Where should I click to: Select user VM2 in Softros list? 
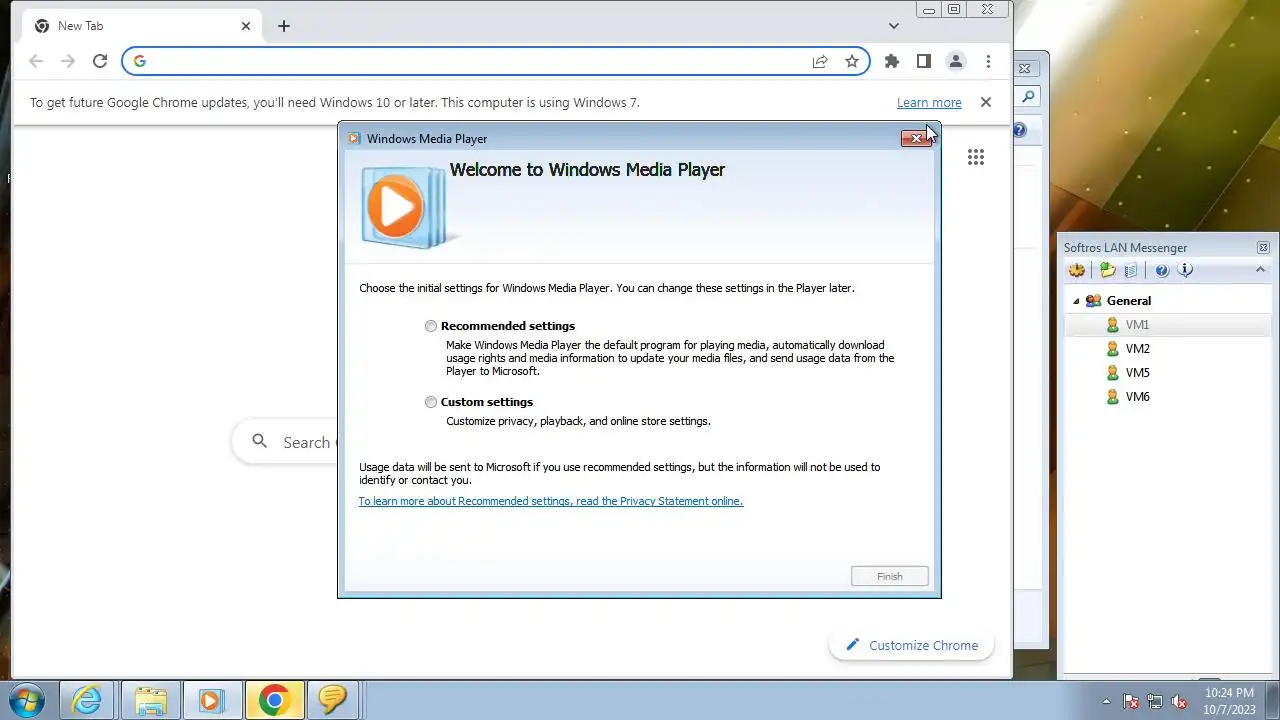coord(1137,349)
